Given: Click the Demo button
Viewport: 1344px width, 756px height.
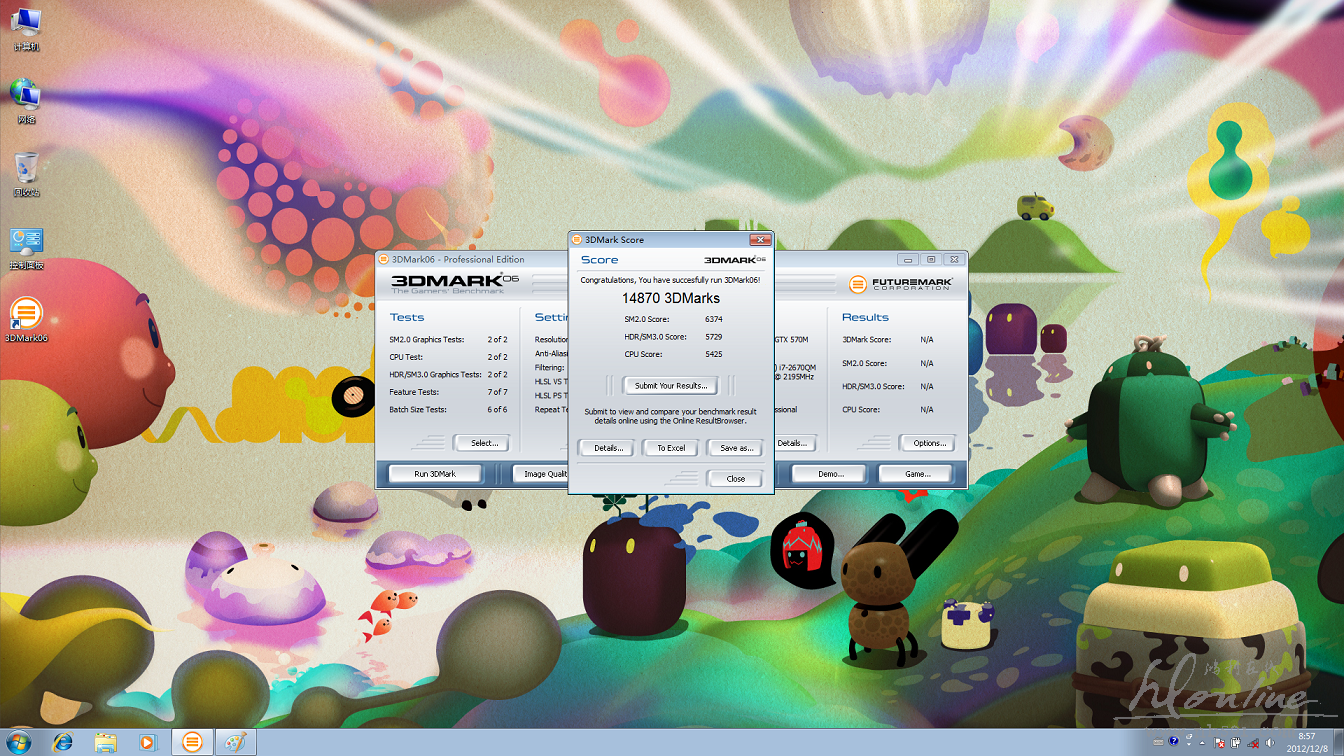Looking at the screenshot, I should pos(831,474).
